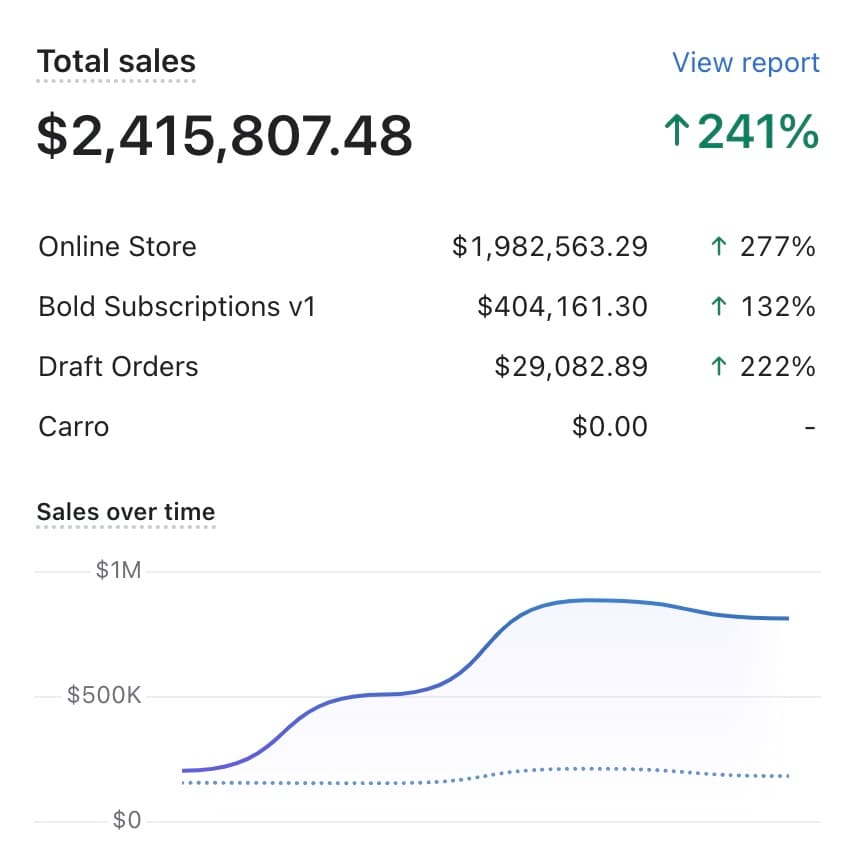Click the Total sales heading
The height and width of the screenshot is (846, 852).
point(116,62)
